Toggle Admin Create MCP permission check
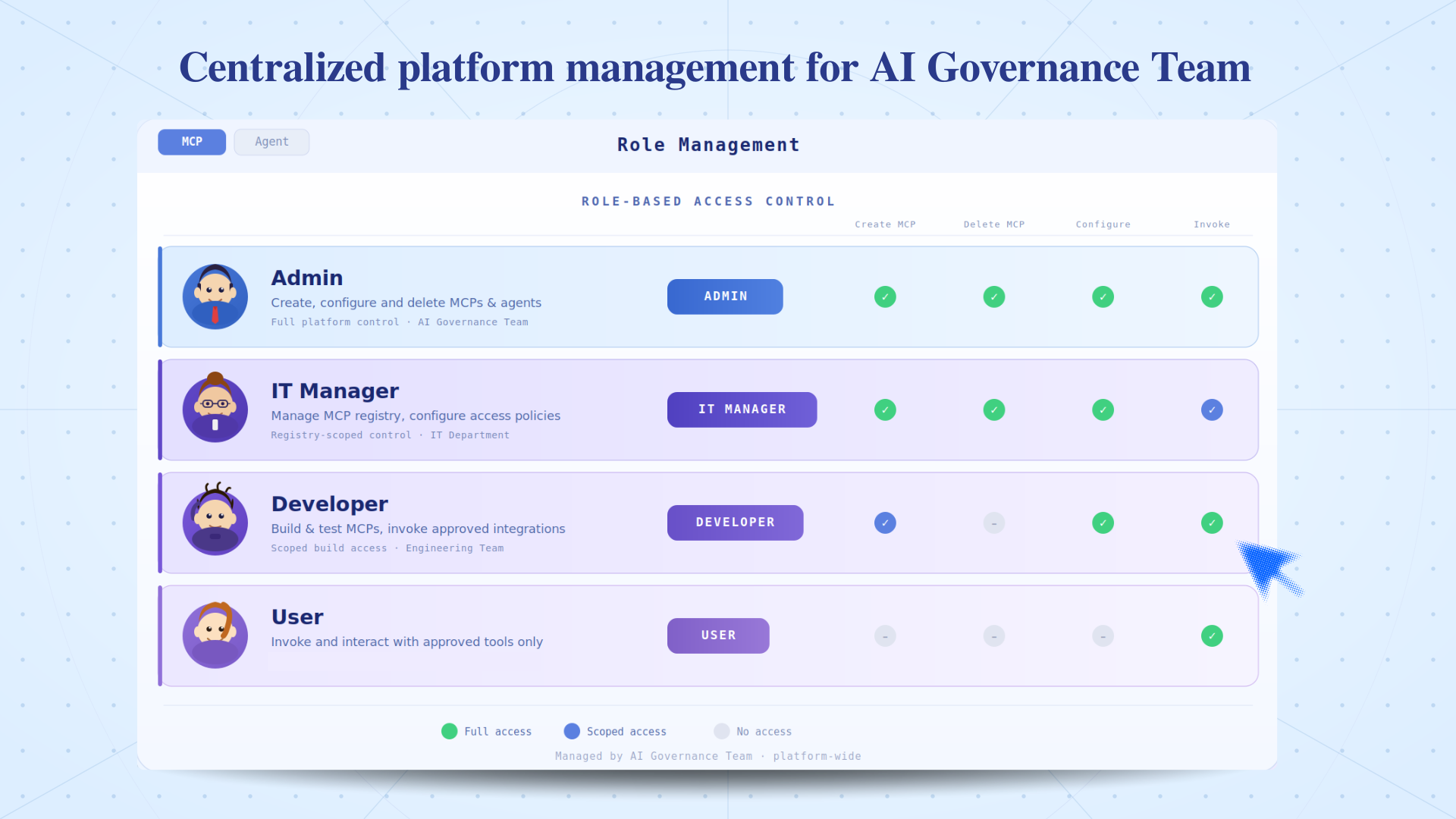The width and height of the screenshot is (1456, 819). pos(885,297)
